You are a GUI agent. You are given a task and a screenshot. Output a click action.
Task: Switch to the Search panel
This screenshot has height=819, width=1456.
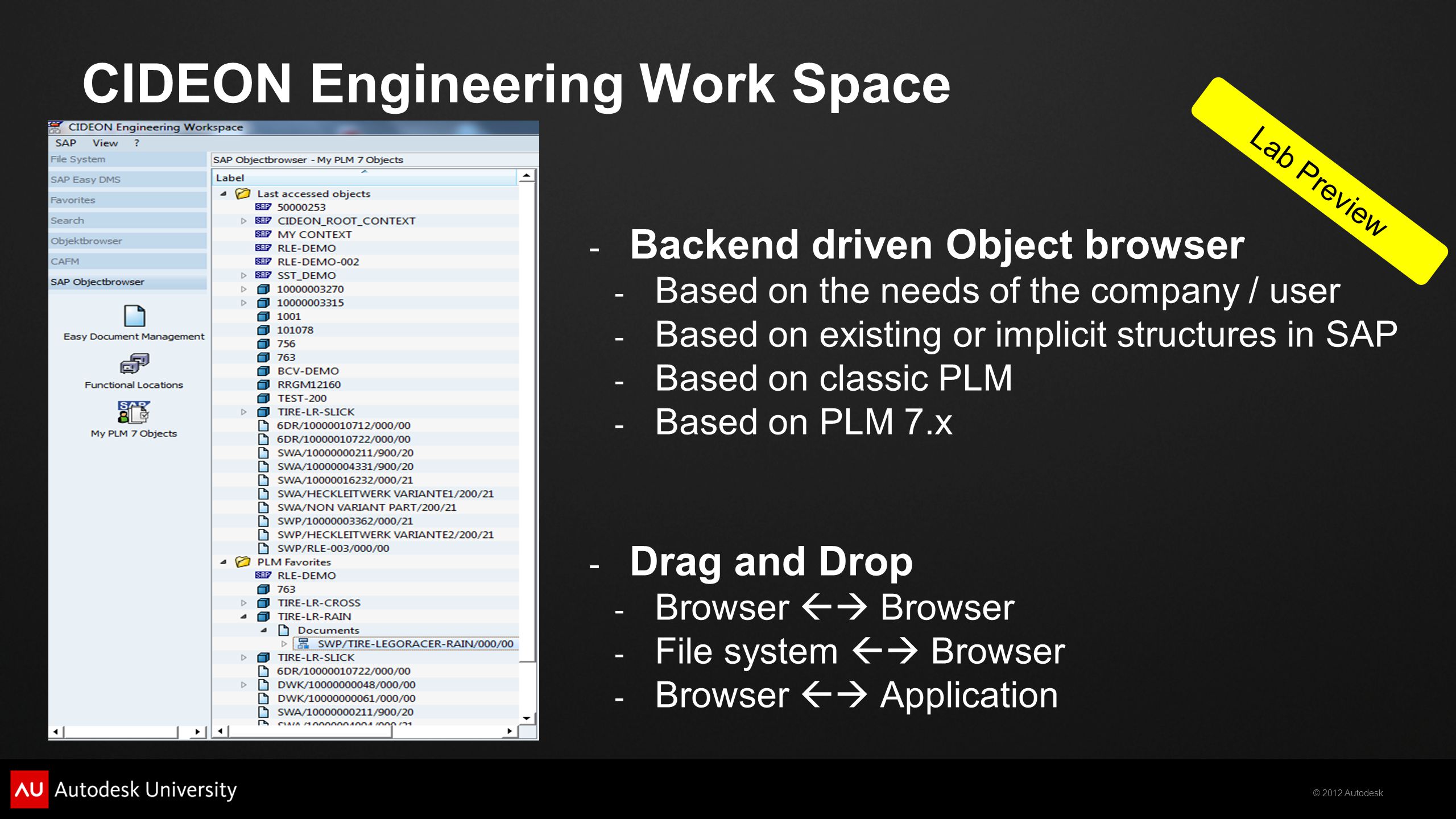[128, 221]
